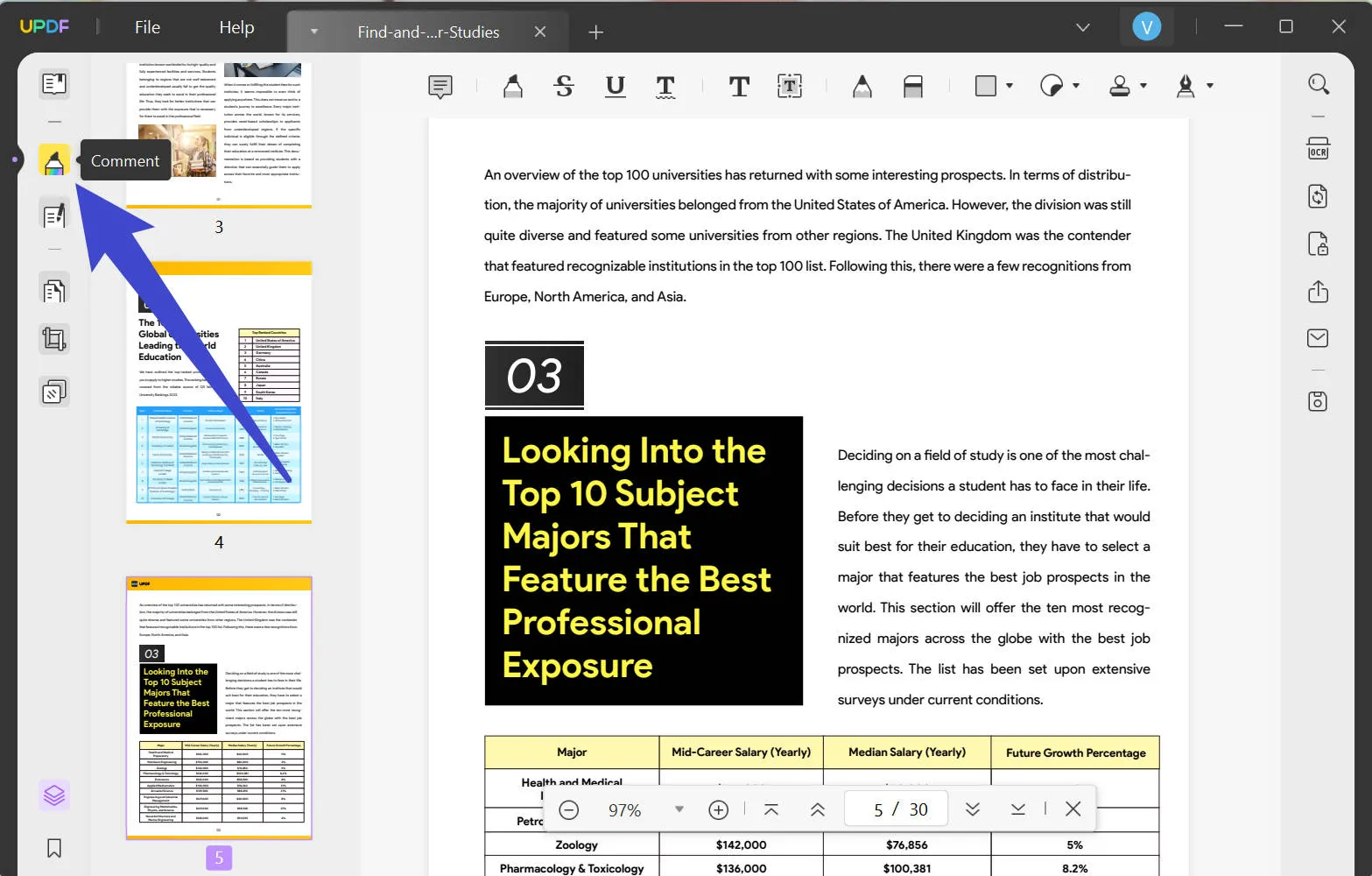Image resolution: width=1372 pixels, height=876 pixels.
Task: Activate the Pencil drawing tool
Action: point(862,86)
